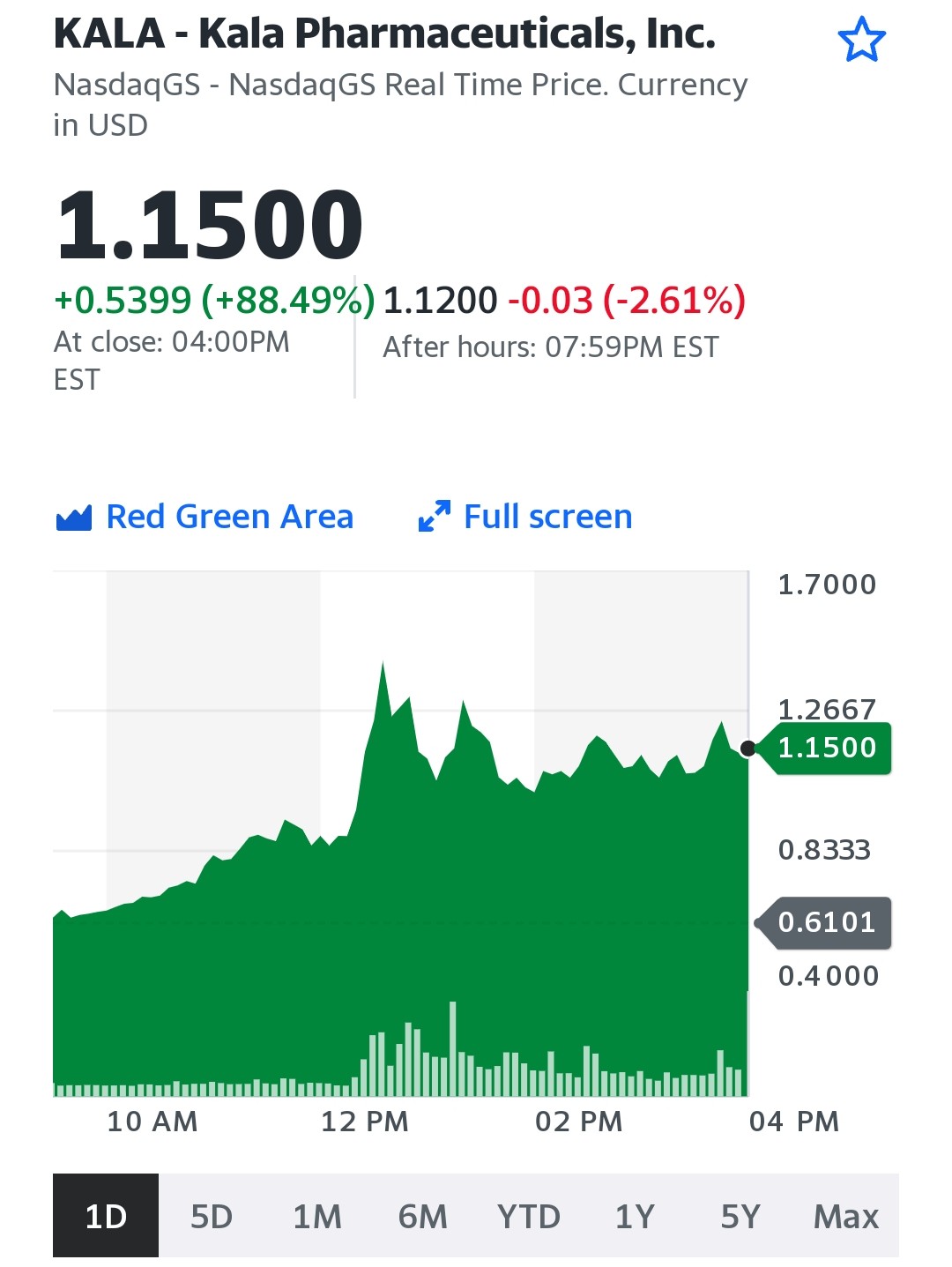Click the 02 PM x-axis label
952x1267 pixels.
(579, 1122)
